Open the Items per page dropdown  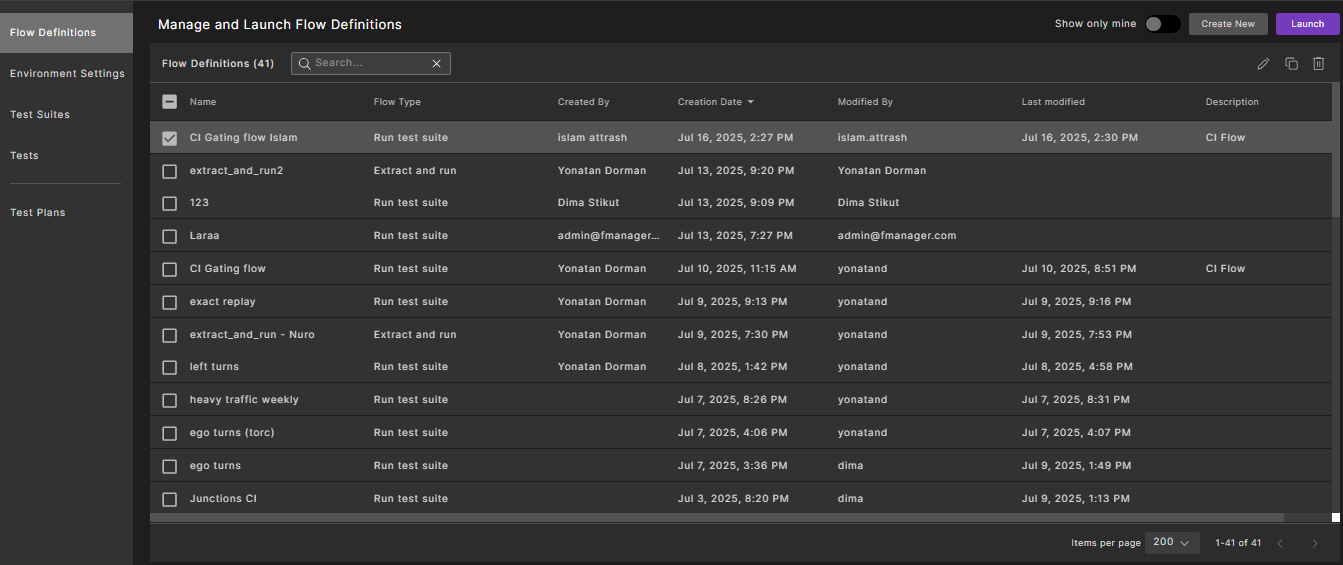1171,543
